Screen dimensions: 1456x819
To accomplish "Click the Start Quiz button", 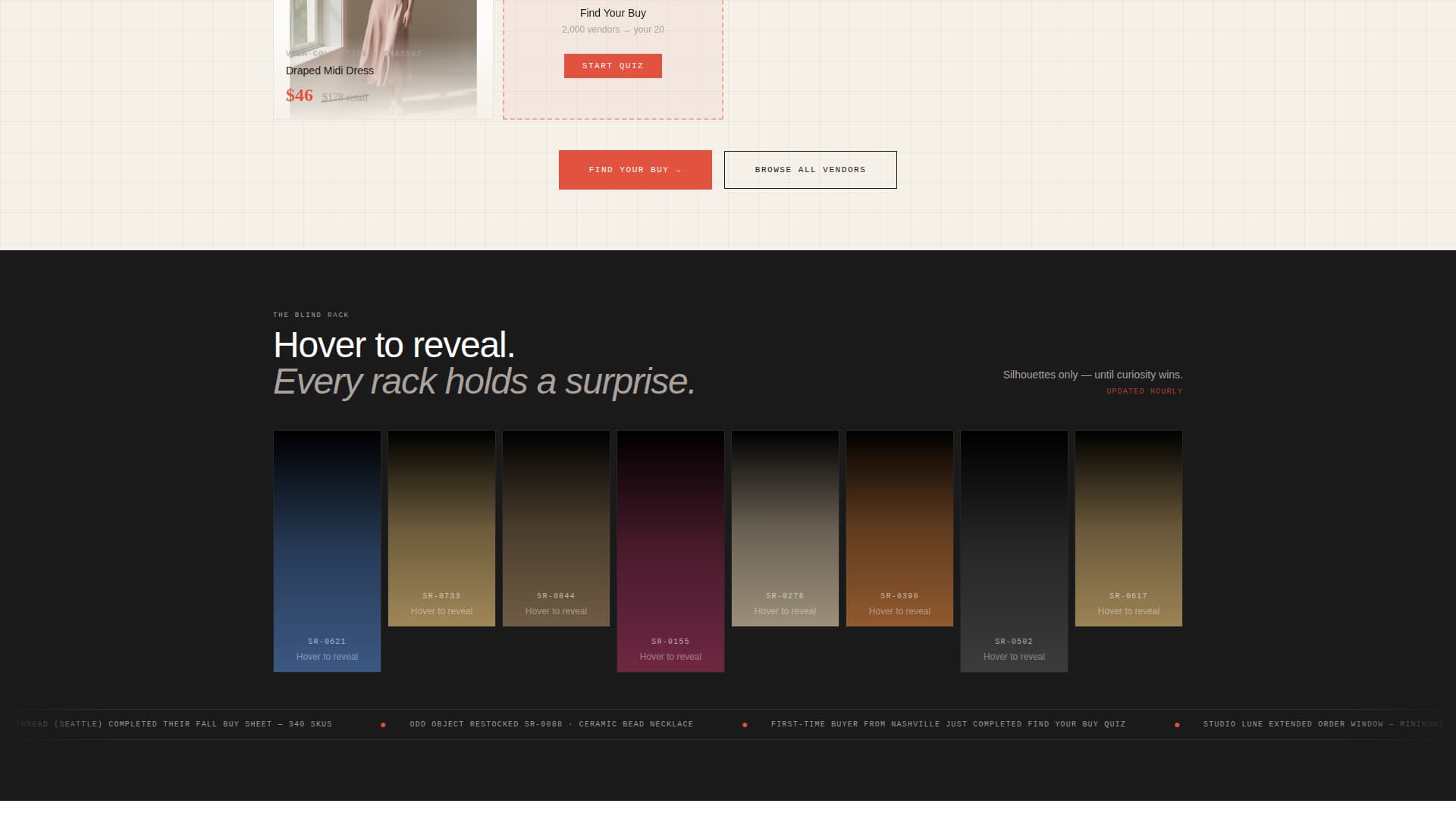I will point(613,66).
